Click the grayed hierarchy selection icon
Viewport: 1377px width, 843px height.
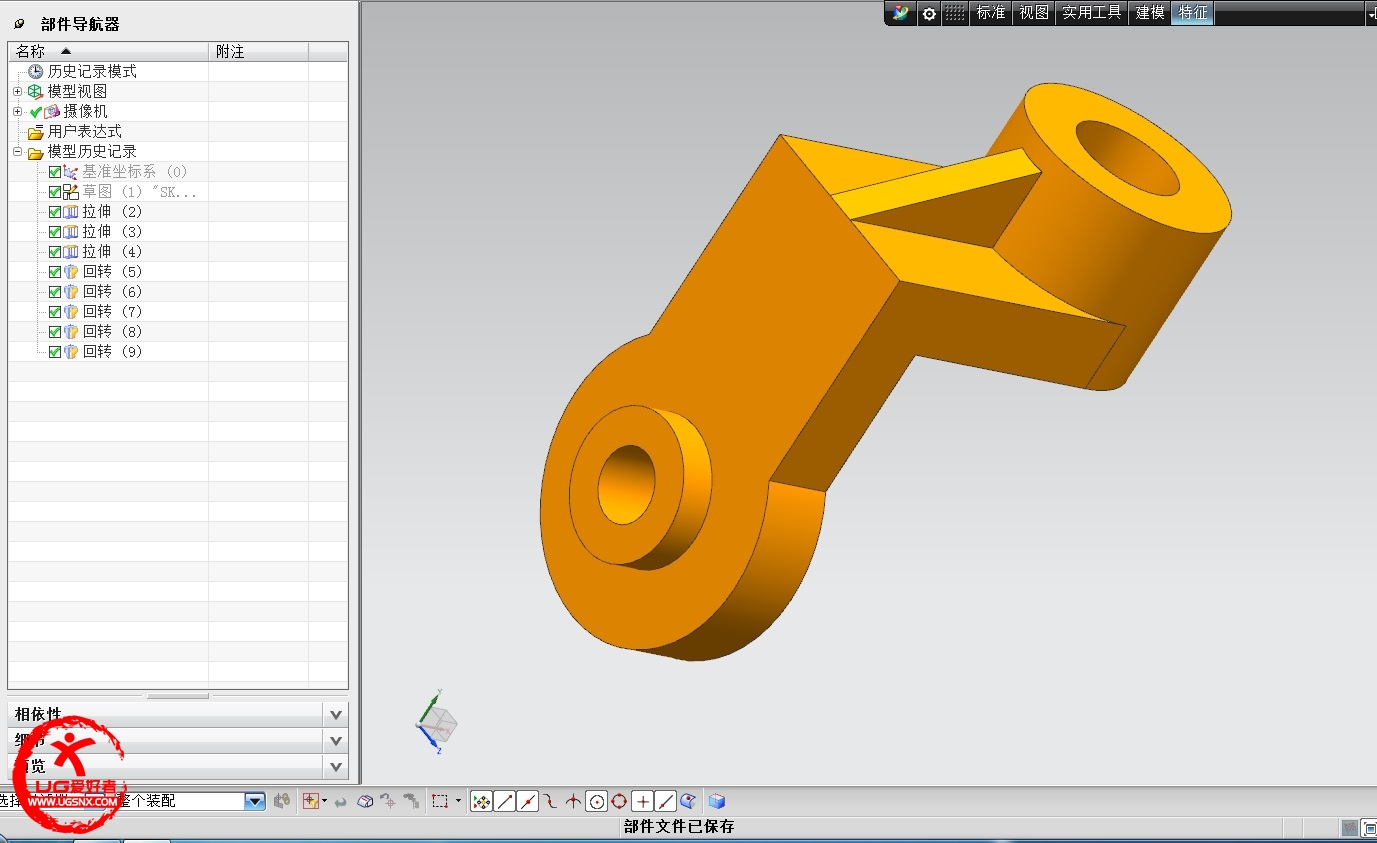coord(410,801)
